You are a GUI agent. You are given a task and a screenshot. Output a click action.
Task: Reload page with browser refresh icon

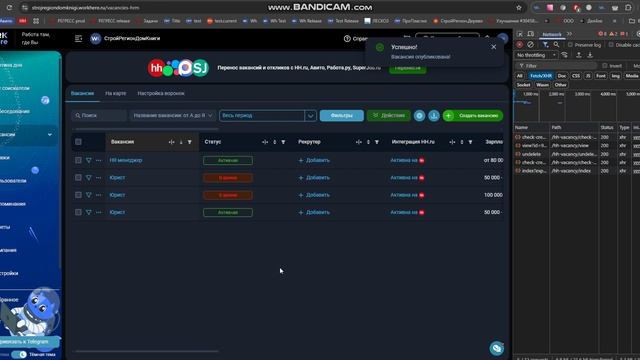tap(9, 8)
